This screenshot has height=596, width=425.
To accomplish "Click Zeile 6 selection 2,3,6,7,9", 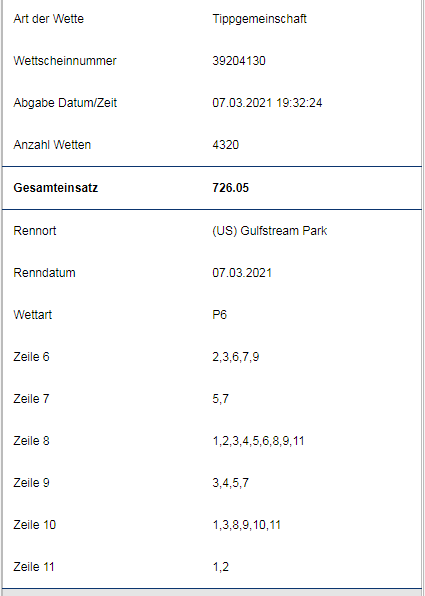I will coord(236,357).
